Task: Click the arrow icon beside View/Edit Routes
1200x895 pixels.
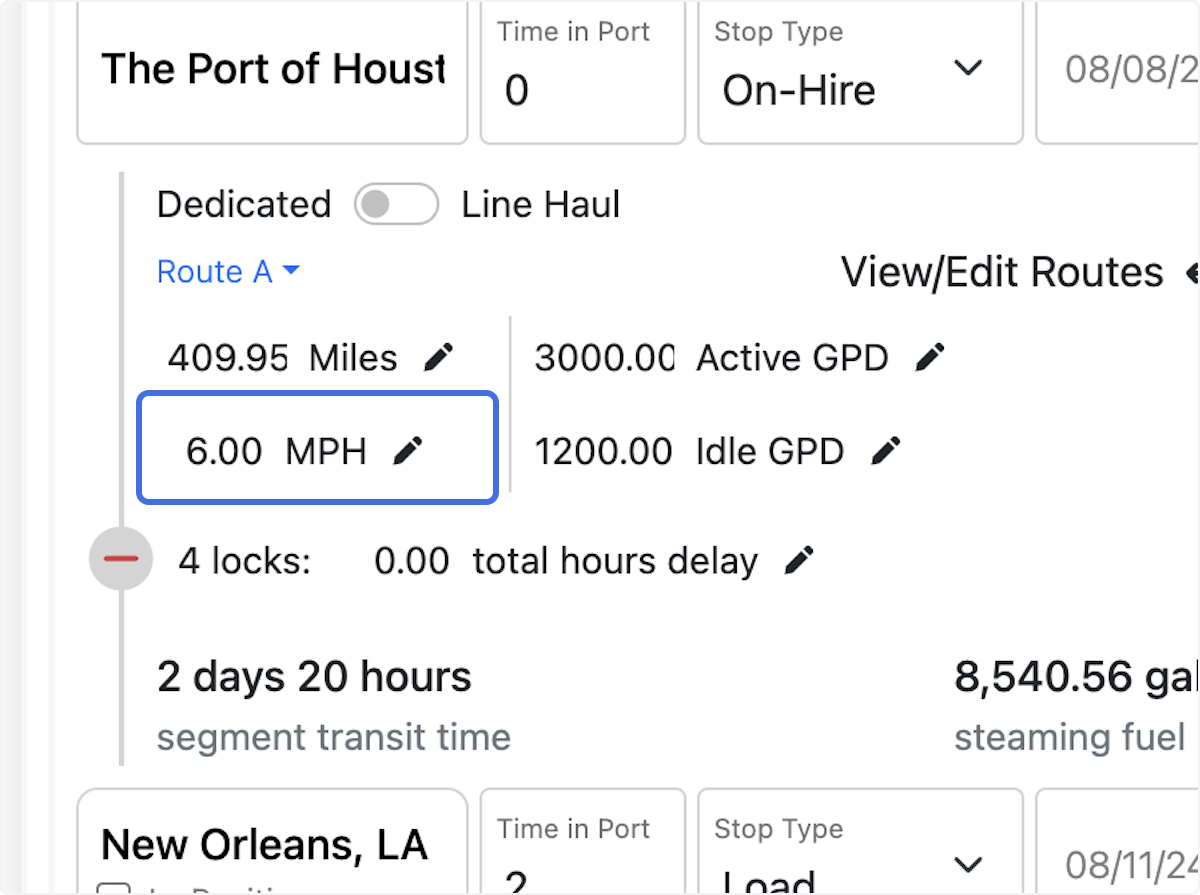Action: click(x=1191, y=271)
